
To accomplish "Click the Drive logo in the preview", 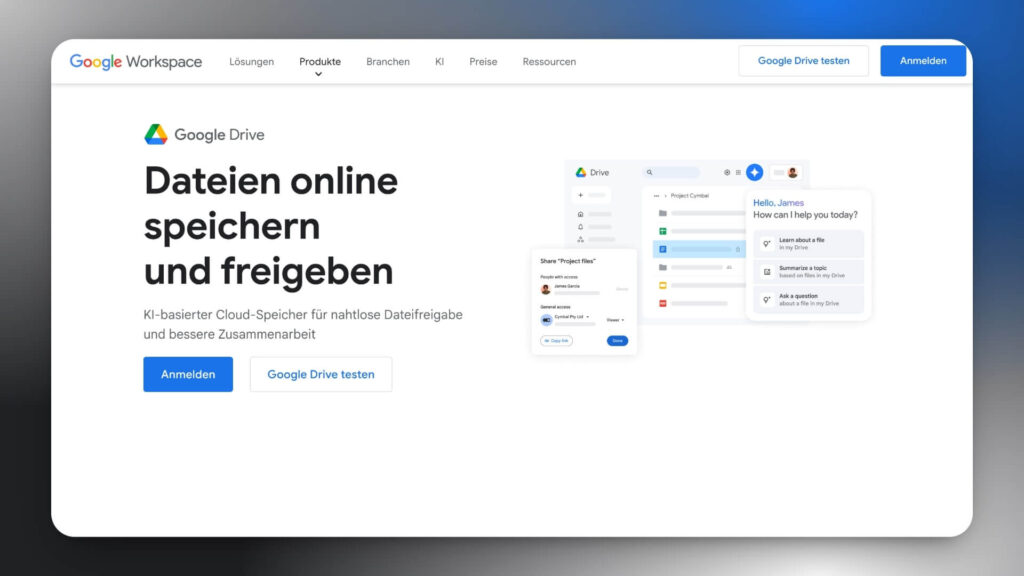I will pos(592,172).
